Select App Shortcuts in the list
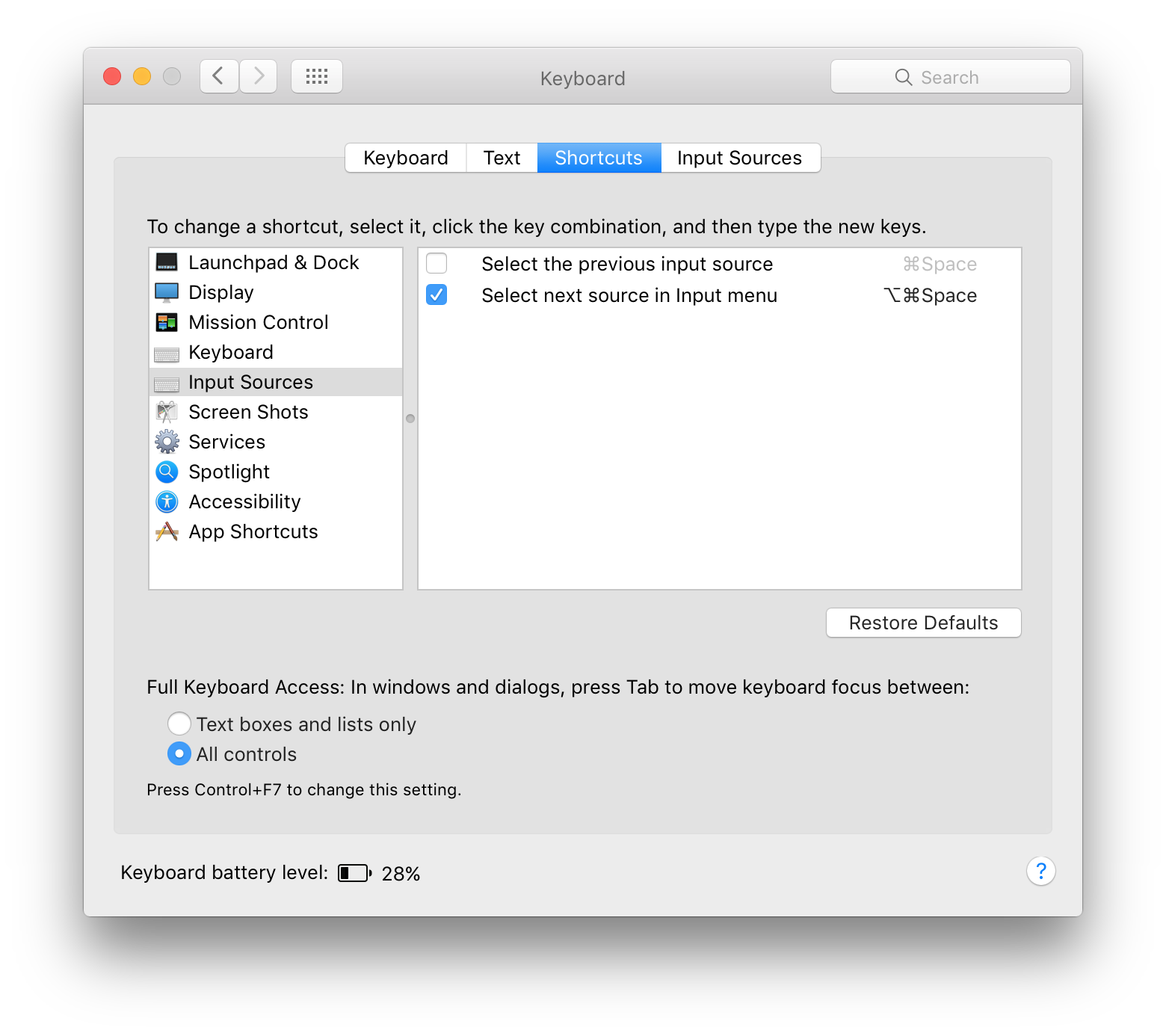1166x1036 pixels. 276,531
